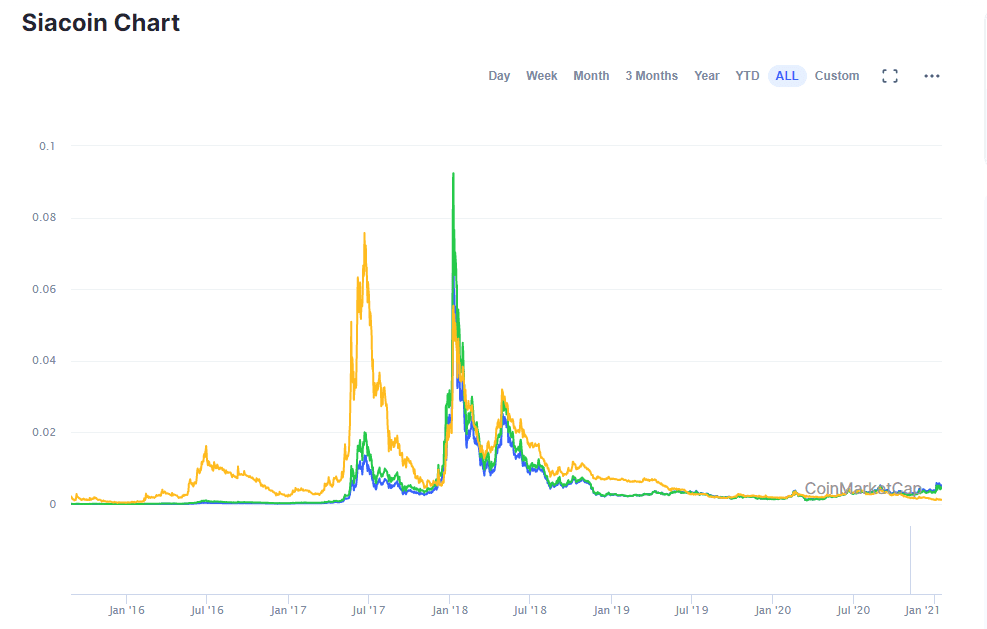The image size is (987, 629).
Task: Choose the 3 Months range
Action: pyautogui.click(x=651, y=76)
